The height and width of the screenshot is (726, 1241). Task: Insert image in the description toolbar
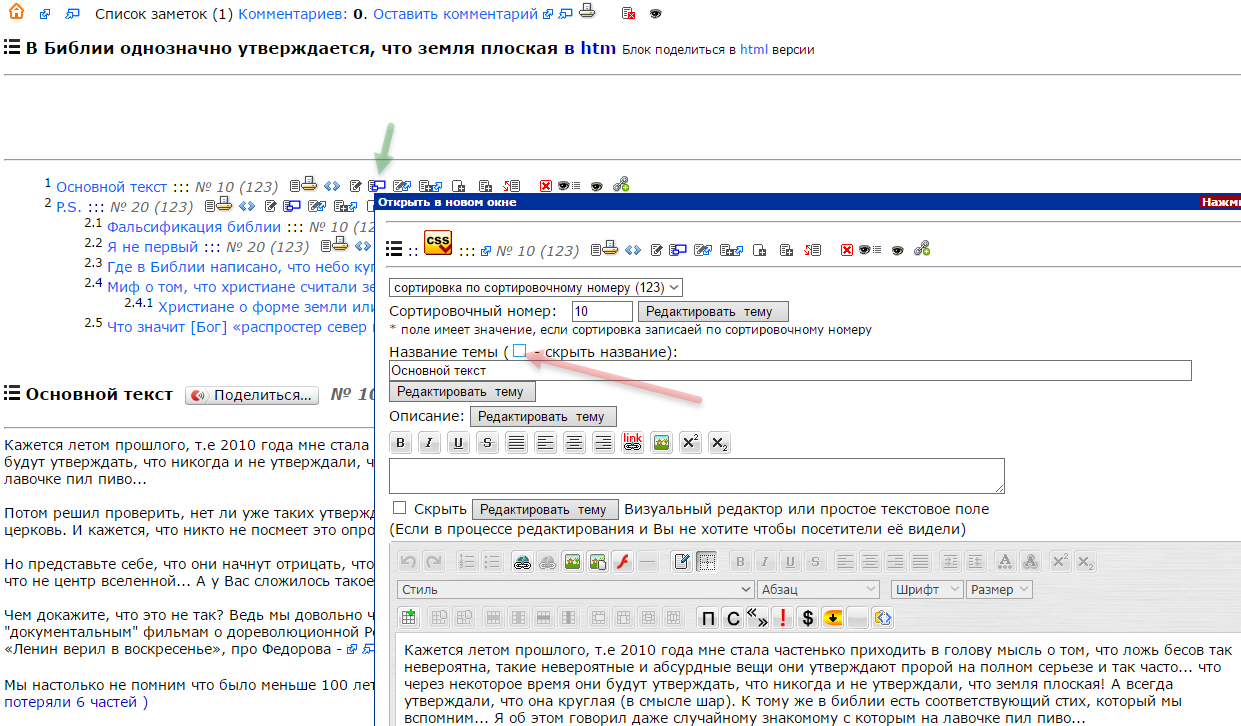(661, 443)
